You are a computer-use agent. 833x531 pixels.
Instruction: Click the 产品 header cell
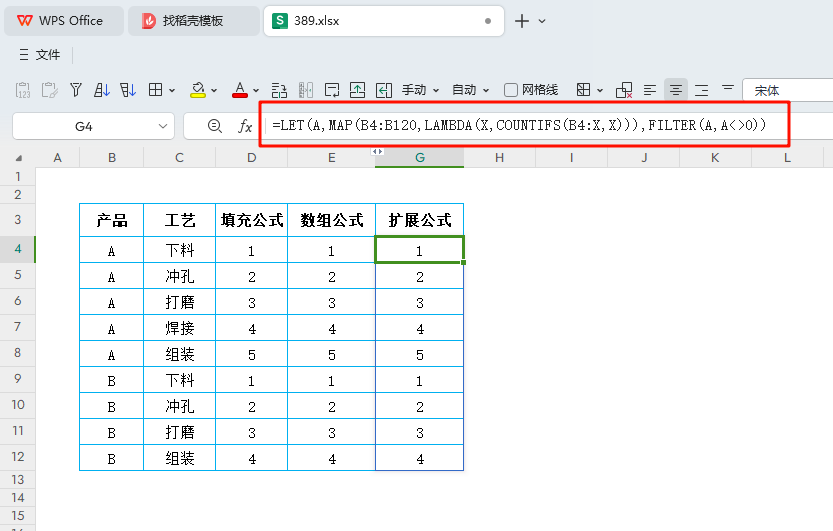pyautogui.click(x=112, y=220)
